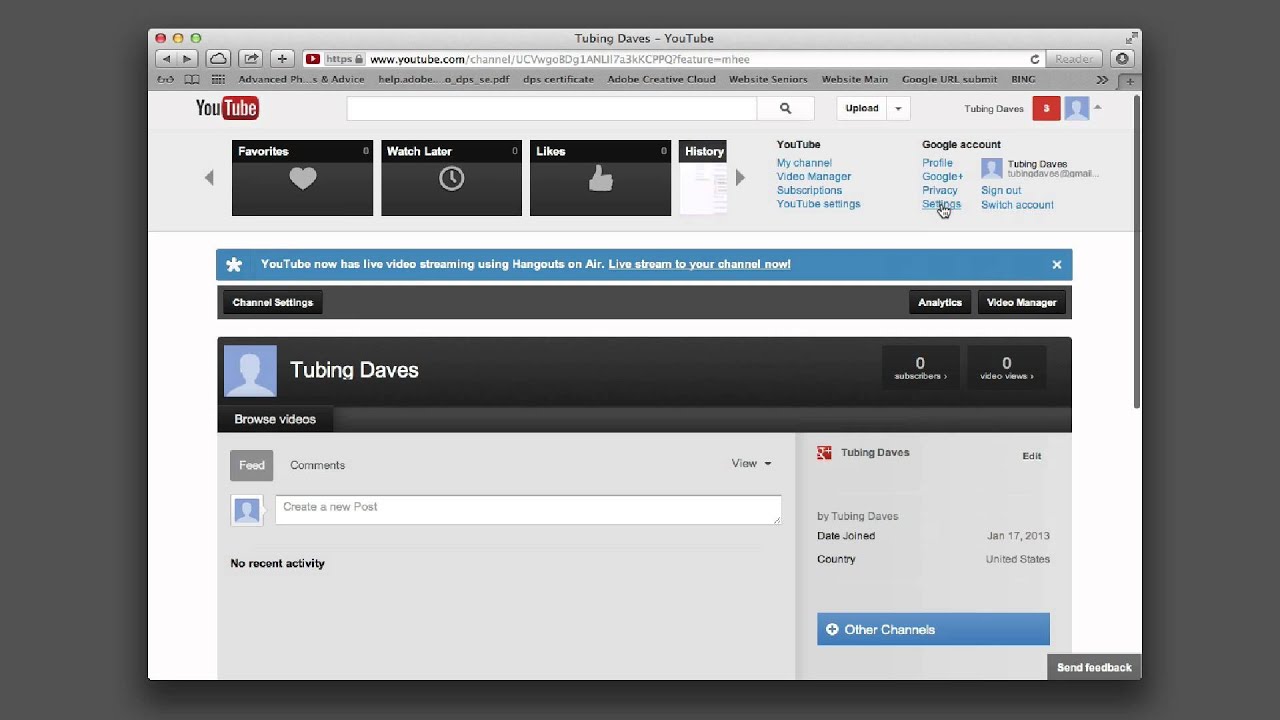Open a new tab with plus button
The image size is (1280, 720).
pos(1130,81)
